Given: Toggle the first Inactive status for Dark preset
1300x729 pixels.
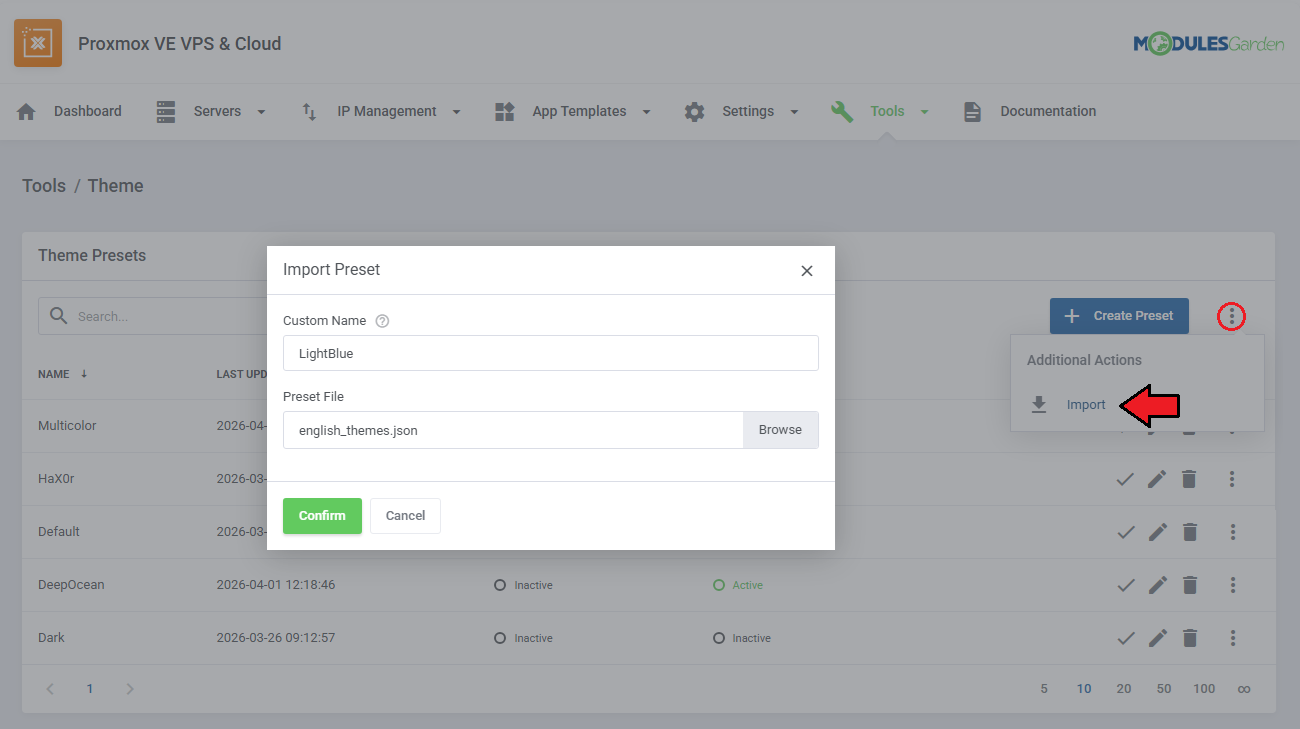Looking at the screenshot, I should [x=500, y=638].
